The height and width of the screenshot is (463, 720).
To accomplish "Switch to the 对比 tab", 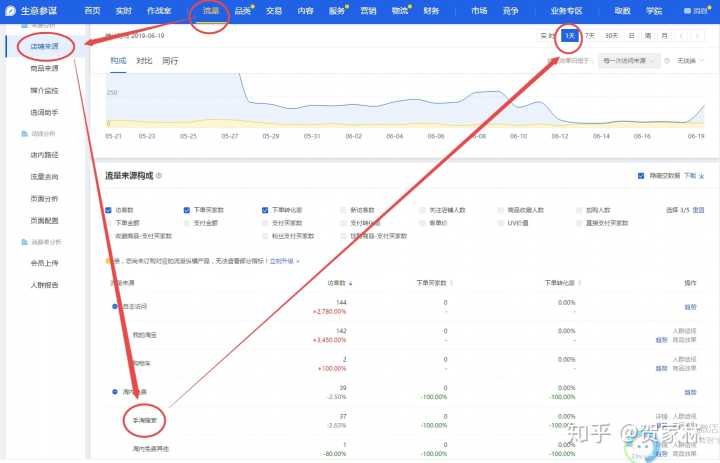I will [x=144, y=61].
